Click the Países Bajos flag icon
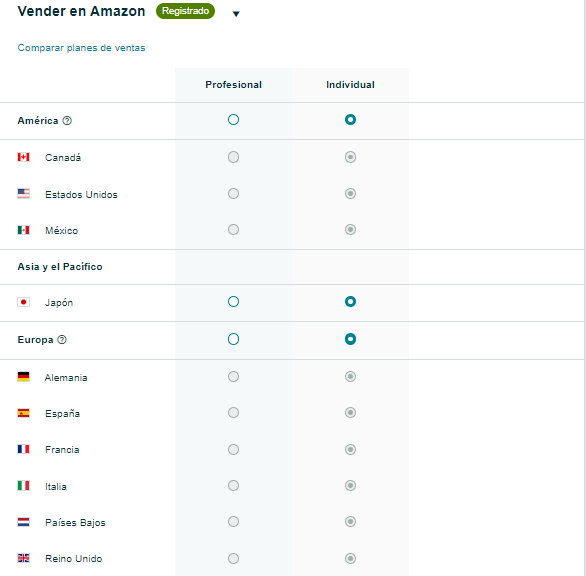Viewport: 586px width, 576px height. [x=24, y=522]
